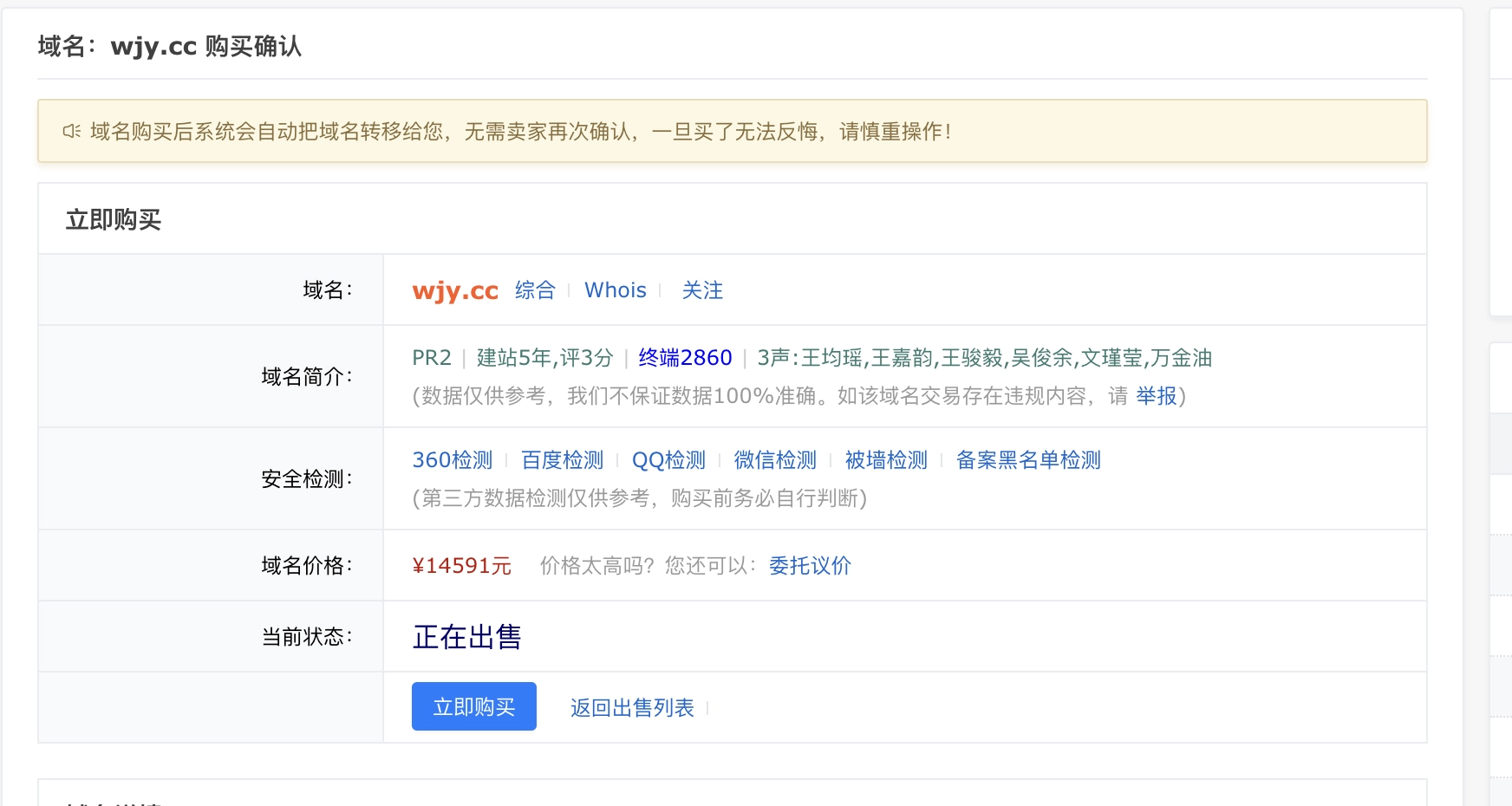Click the 安全检测 row label

[307, 479]
